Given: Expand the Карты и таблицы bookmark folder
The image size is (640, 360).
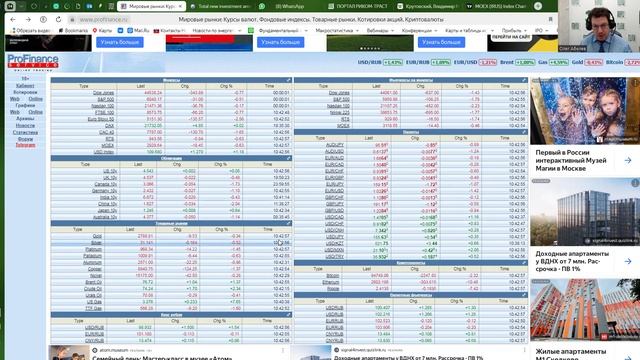Looking at the screenshot, I should point(469,31).
